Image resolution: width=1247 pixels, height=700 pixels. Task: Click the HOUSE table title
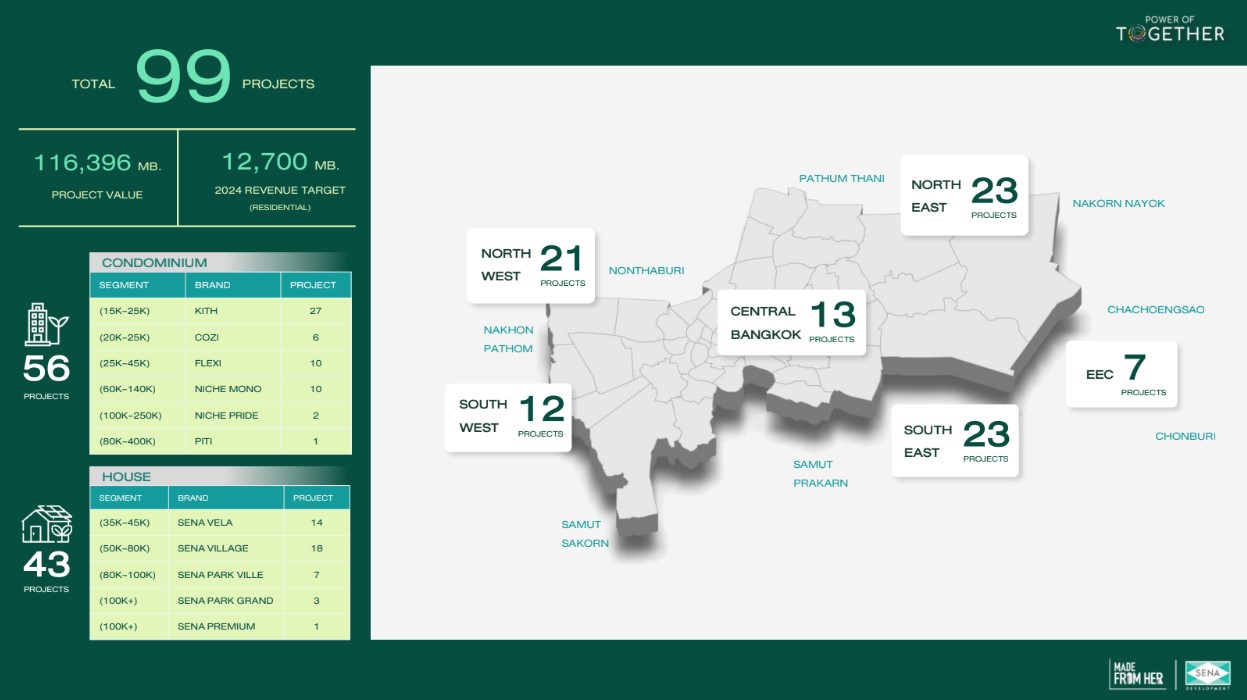(x=126, y=477)
